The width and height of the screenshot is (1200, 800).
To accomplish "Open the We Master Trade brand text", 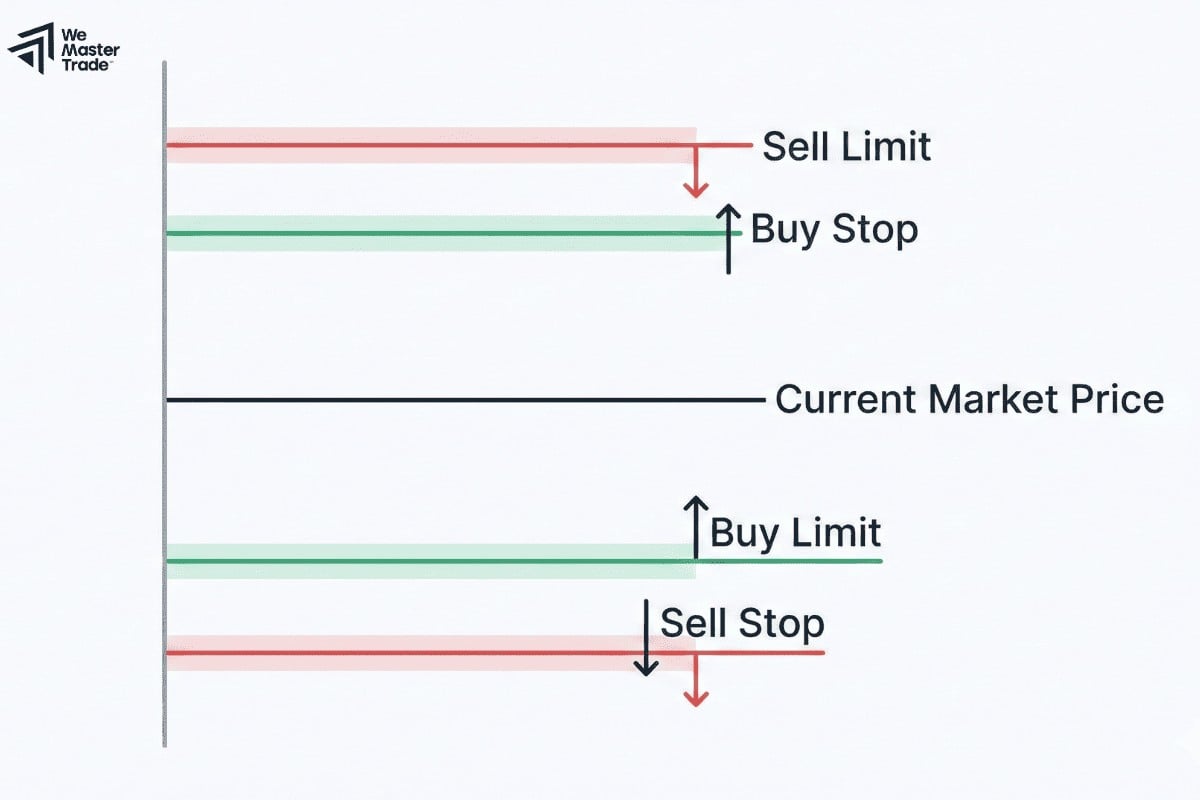I will 88,47.
